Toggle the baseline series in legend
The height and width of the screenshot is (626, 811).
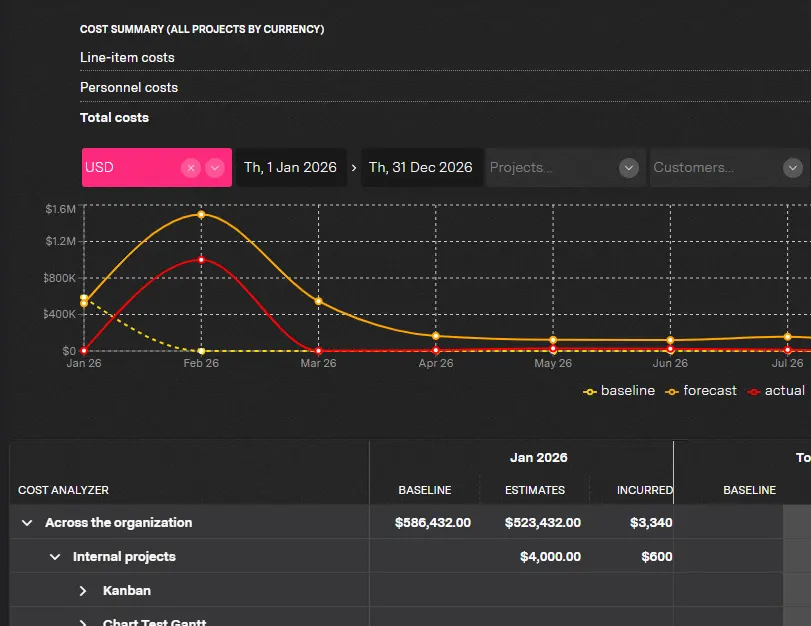[619, 391]
